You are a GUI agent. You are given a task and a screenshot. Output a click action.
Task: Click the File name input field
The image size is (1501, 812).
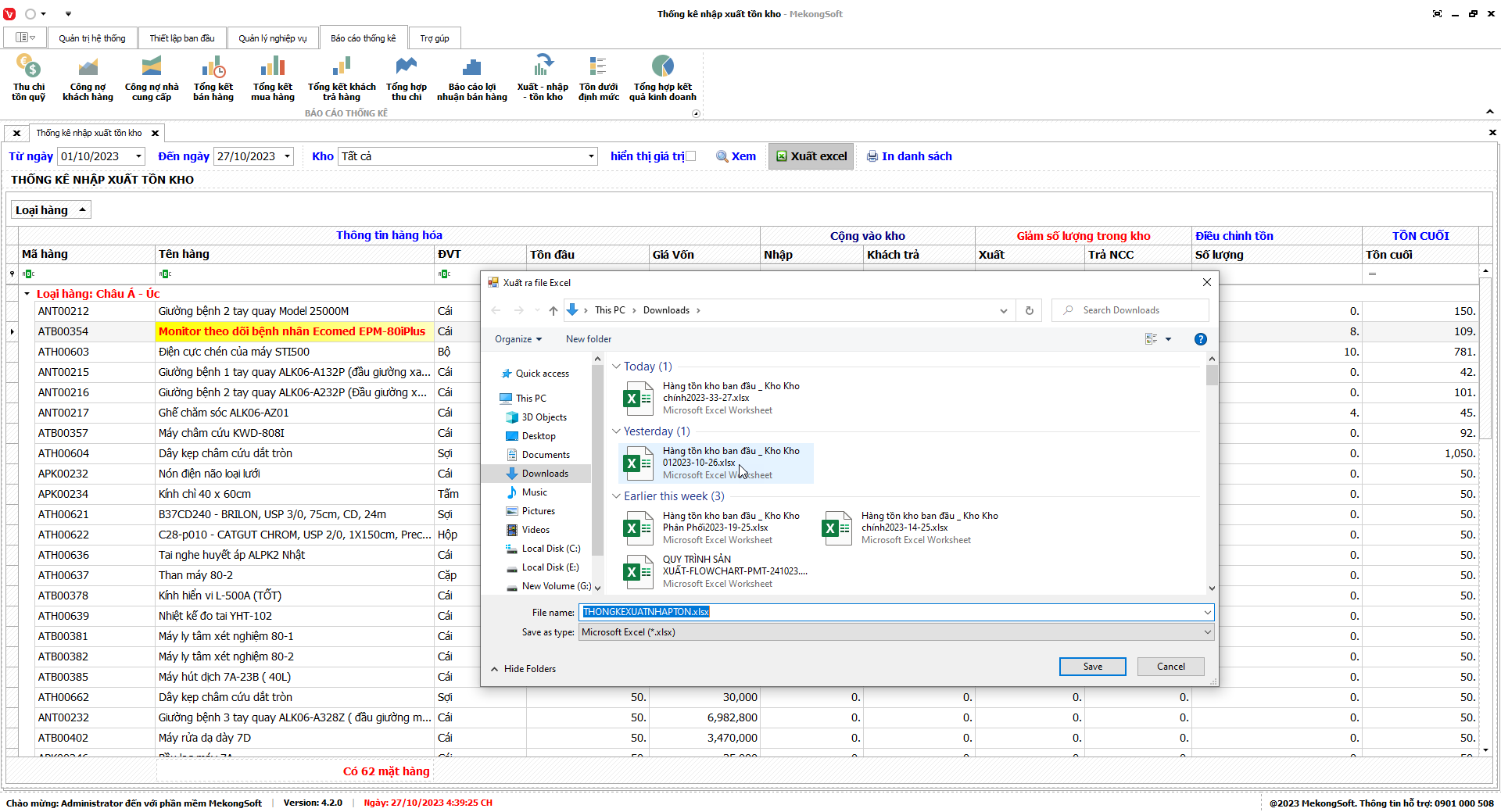click(891, 612)
